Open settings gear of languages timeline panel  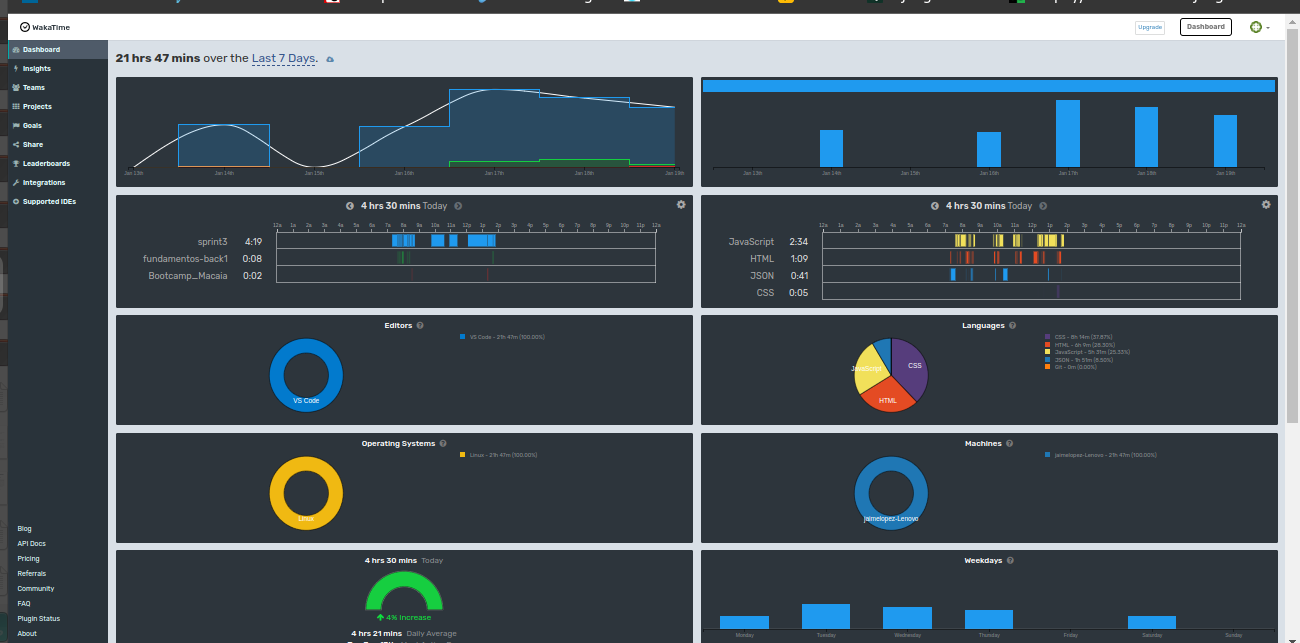[1266, 204]
